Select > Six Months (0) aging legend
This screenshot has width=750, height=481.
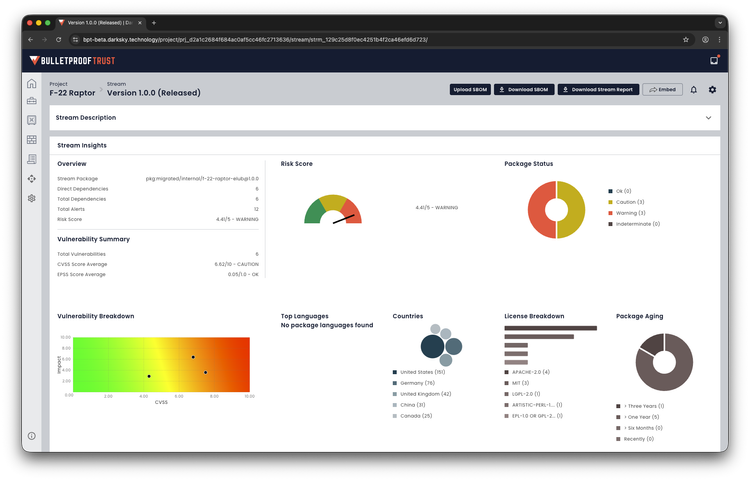639,428
